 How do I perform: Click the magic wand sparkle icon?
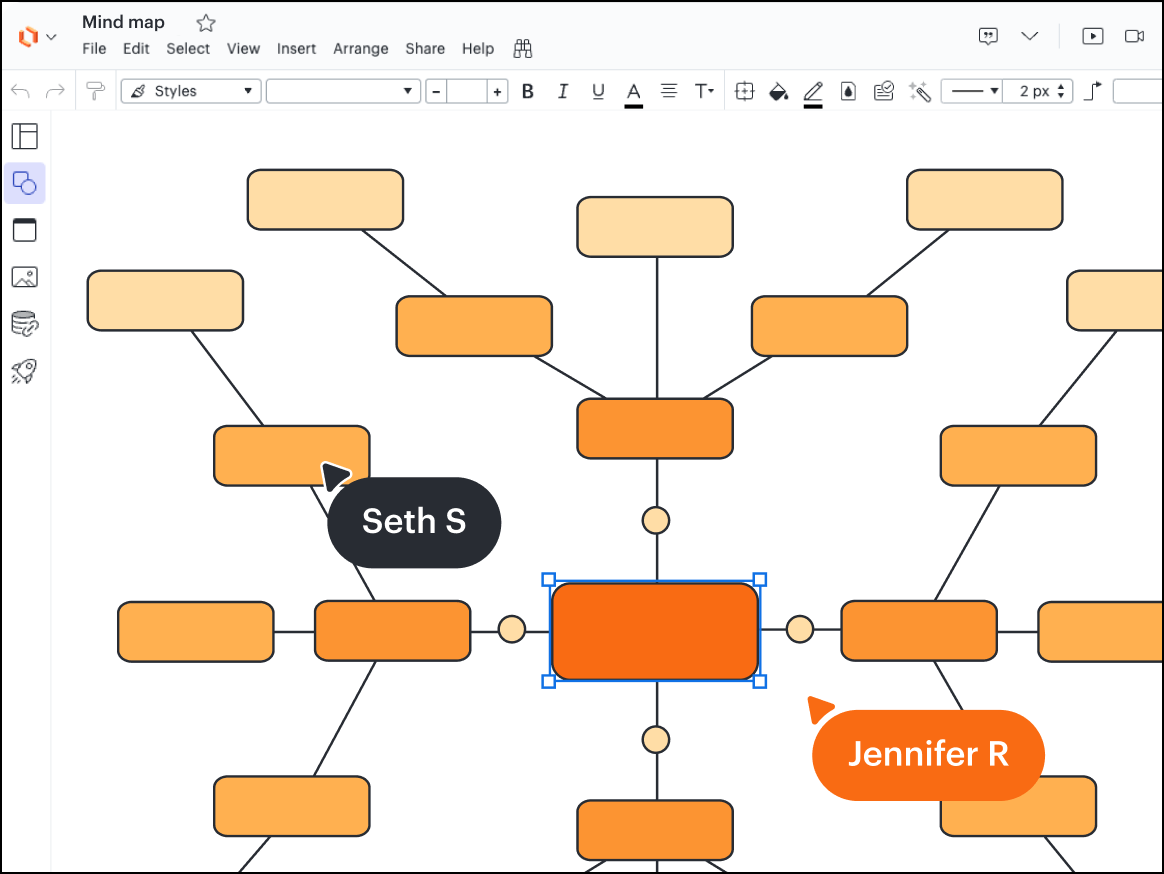(920, 91)
